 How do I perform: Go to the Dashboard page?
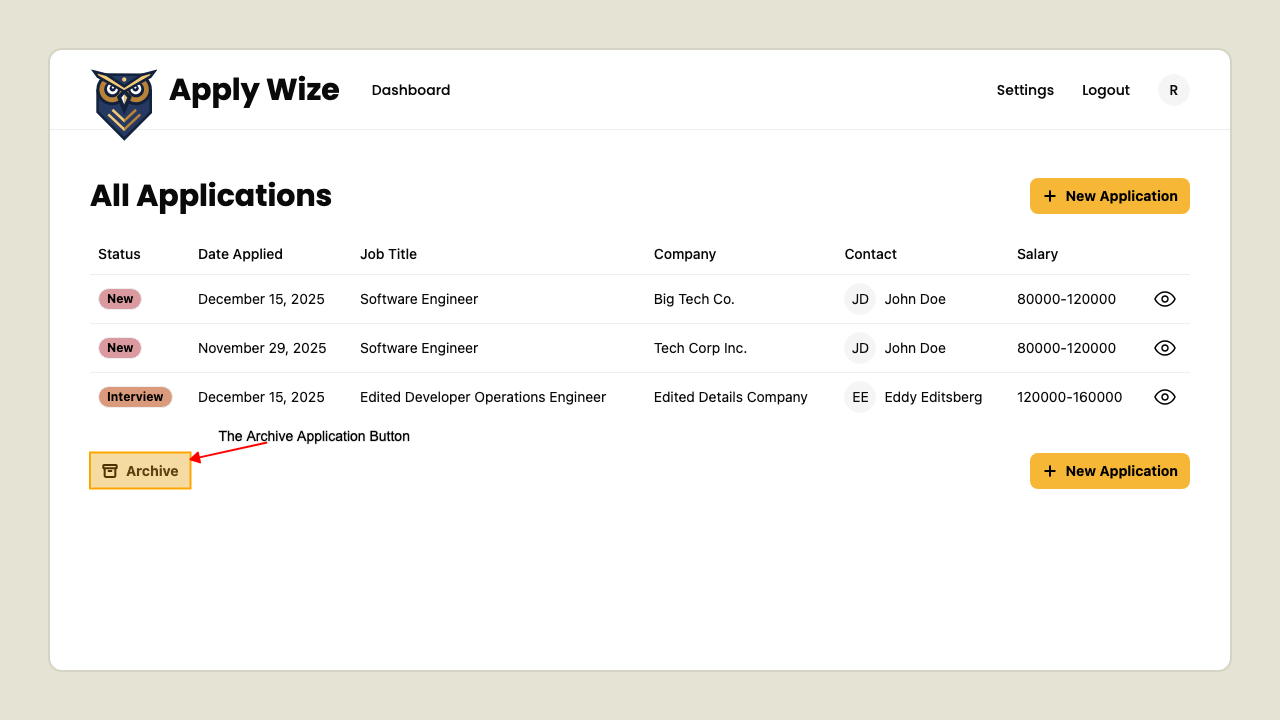411,90
